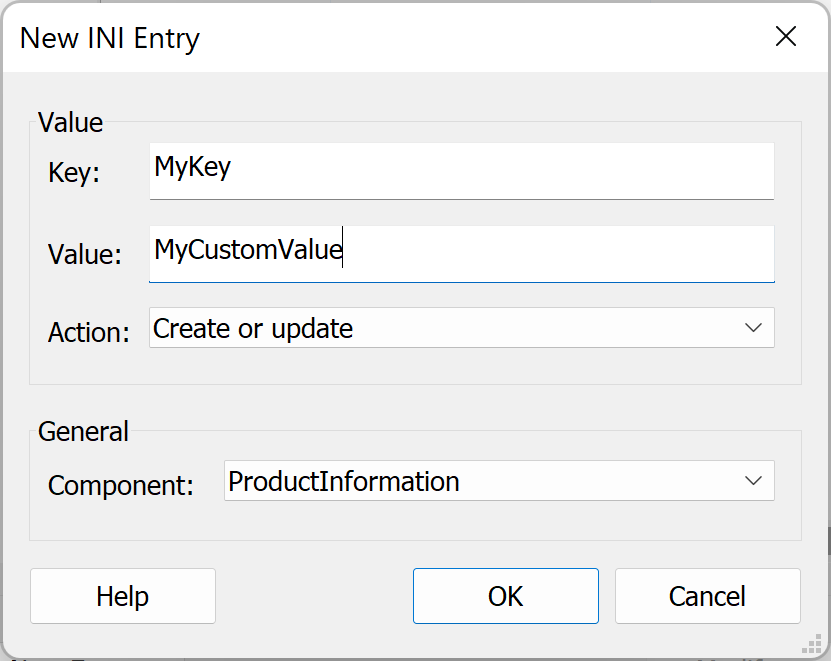Open the Component combo box
This screenshot has height=661, width=831.
tap(499, 480)
